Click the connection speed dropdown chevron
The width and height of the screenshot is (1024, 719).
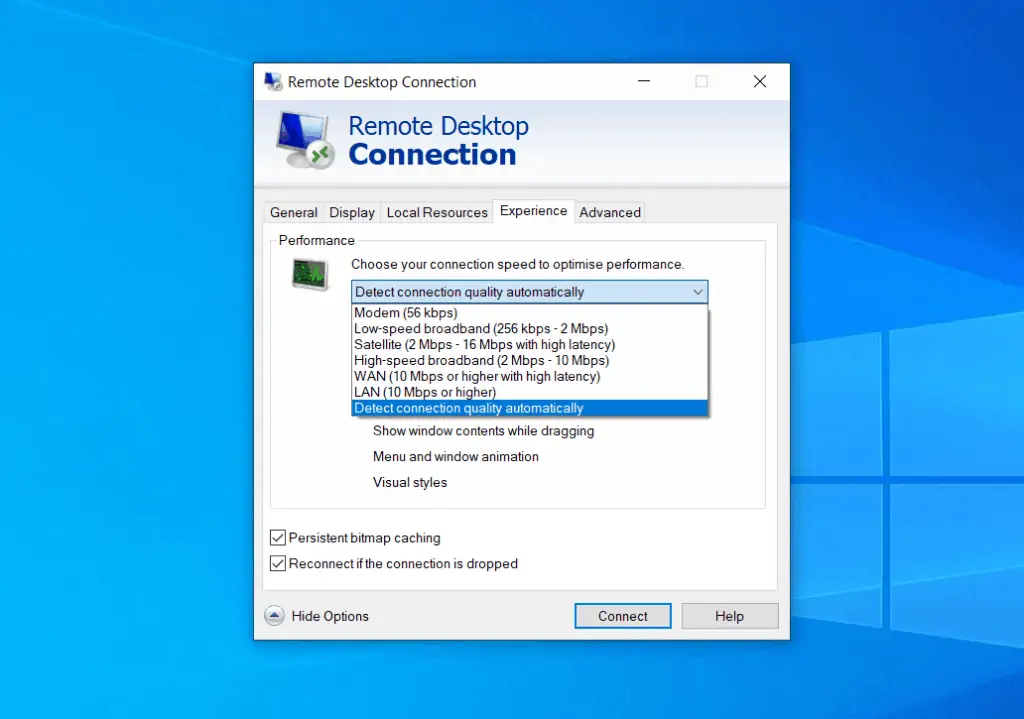click(698, 291)
